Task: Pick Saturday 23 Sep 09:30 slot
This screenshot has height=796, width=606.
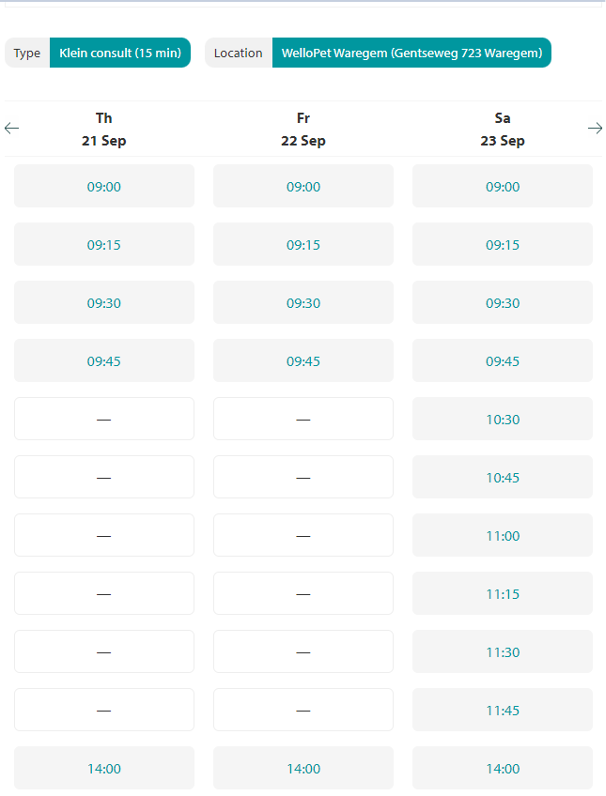Action: [502, 303]
